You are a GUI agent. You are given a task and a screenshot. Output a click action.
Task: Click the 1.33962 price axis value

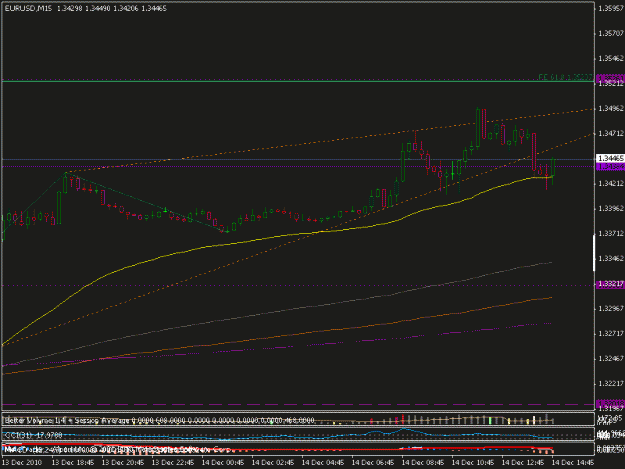coord(611,208)
